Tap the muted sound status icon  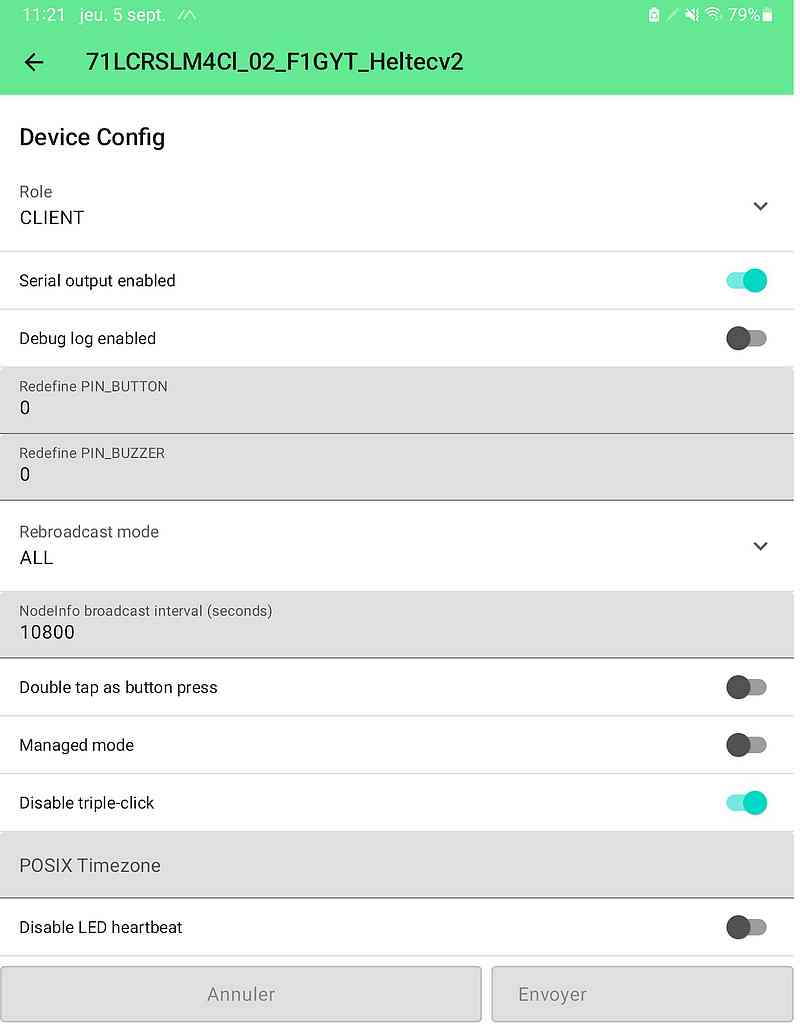691,14
